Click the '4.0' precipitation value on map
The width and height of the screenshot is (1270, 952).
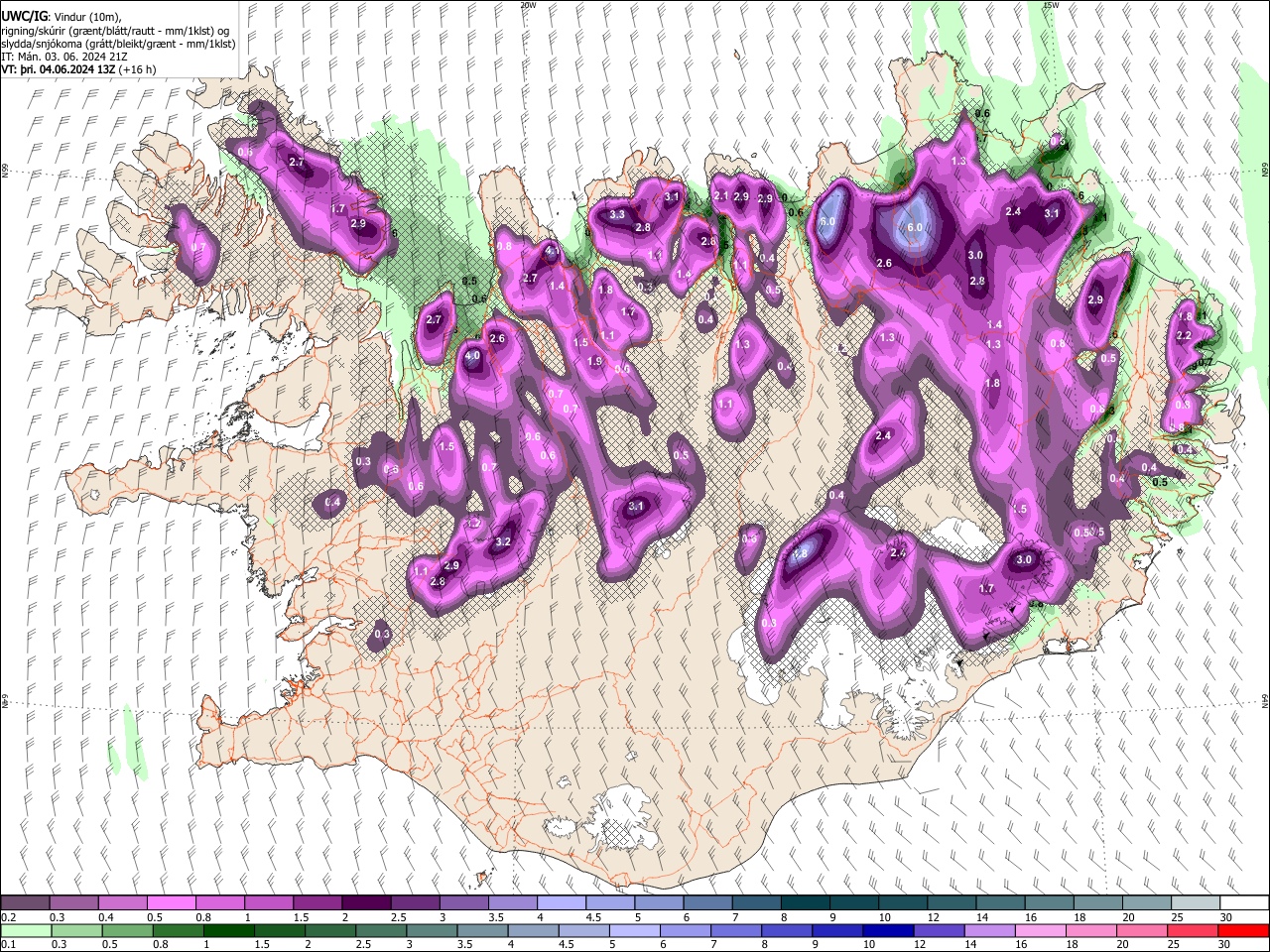(472, 356)
